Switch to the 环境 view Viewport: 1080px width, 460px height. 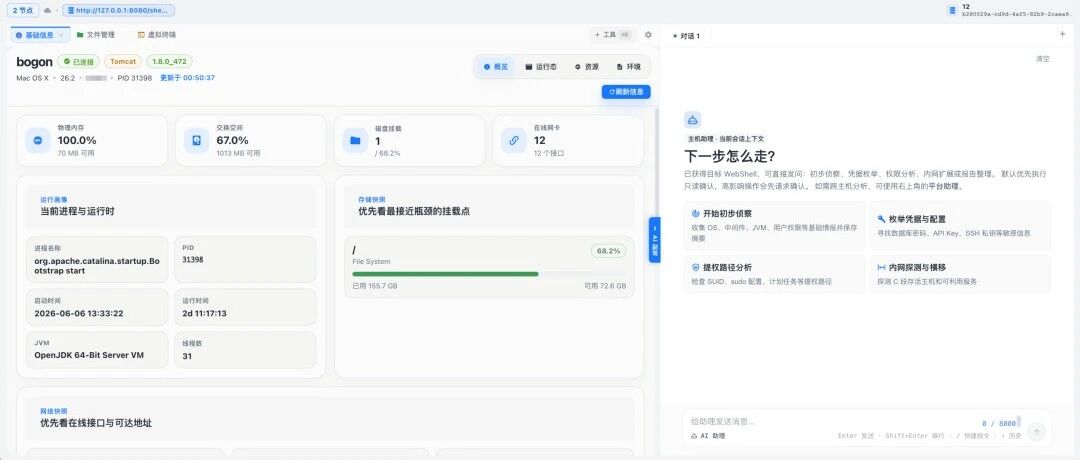coord(628,67)
